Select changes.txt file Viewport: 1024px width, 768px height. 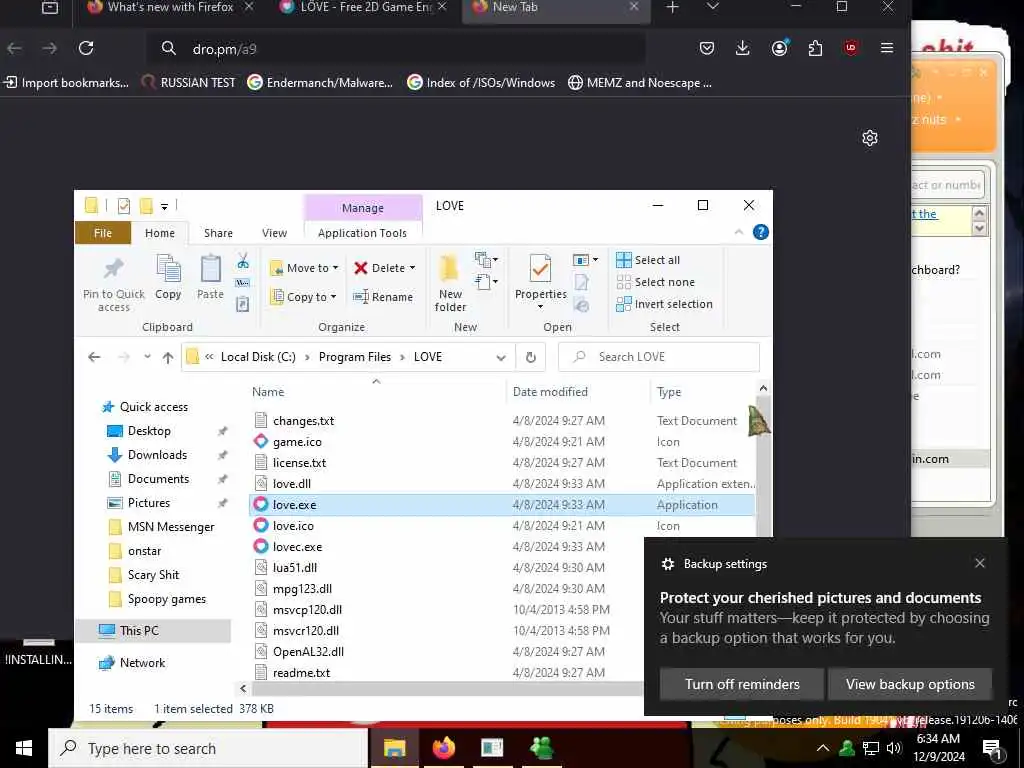tap(303, 421)
